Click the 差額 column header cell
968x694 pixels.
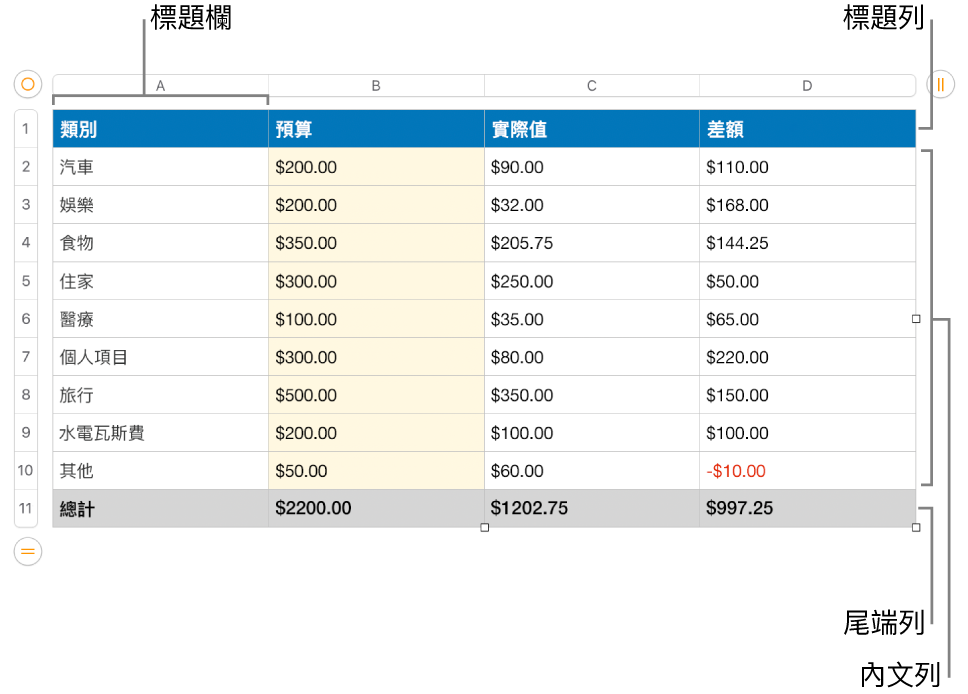pos(807,128)
